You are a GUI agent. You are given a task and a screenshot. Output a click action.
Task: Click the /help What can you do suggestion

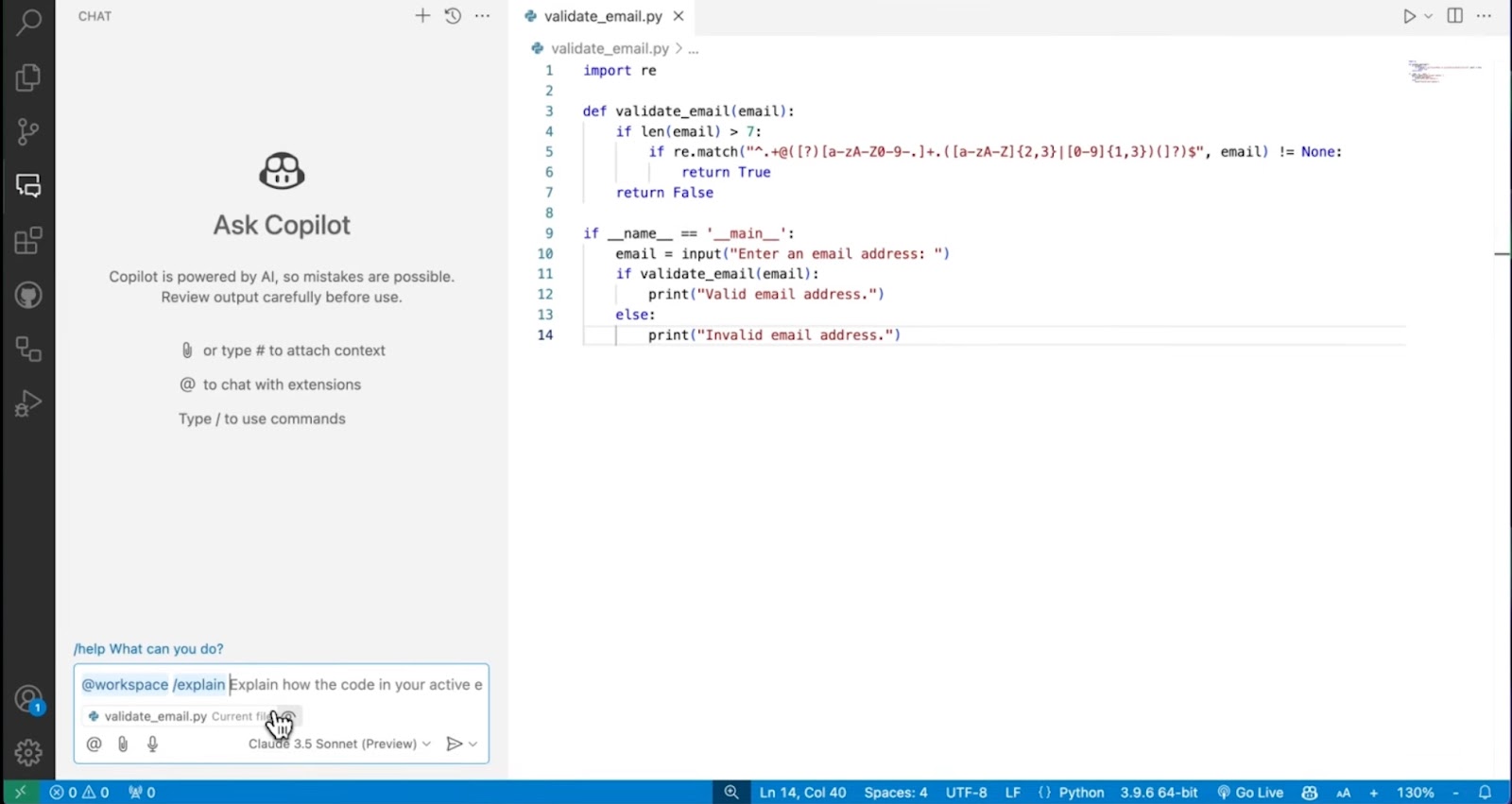(148, 649)
